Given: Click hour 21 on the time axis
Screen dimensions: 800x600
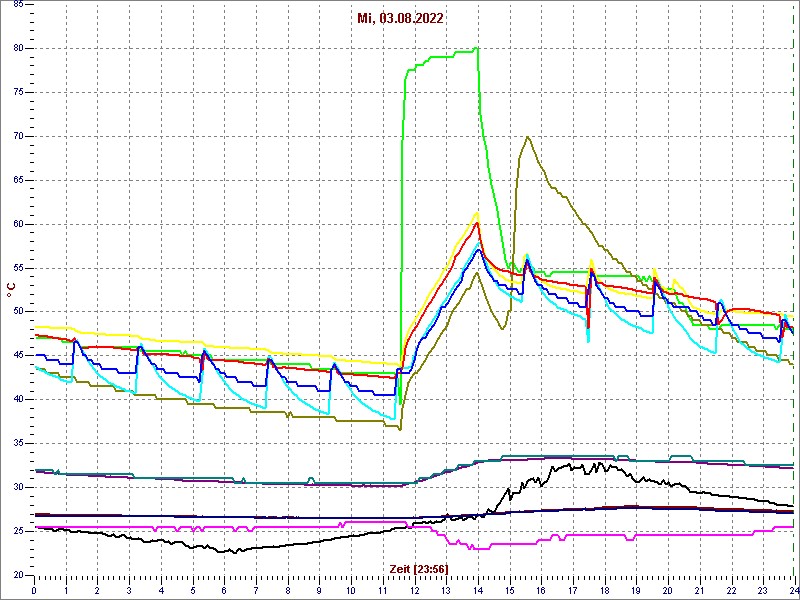Looking at the screenshot, I should click(x=698, y=591).
